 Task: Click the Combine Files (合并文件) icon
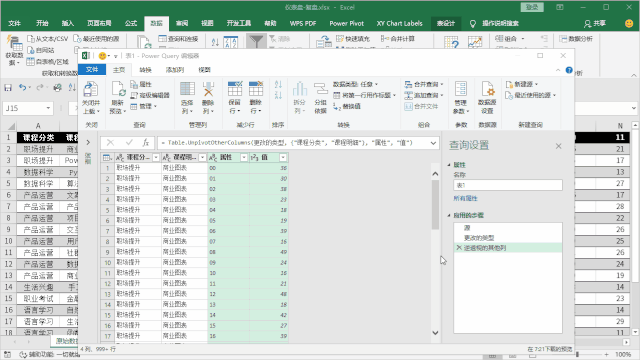421,106
